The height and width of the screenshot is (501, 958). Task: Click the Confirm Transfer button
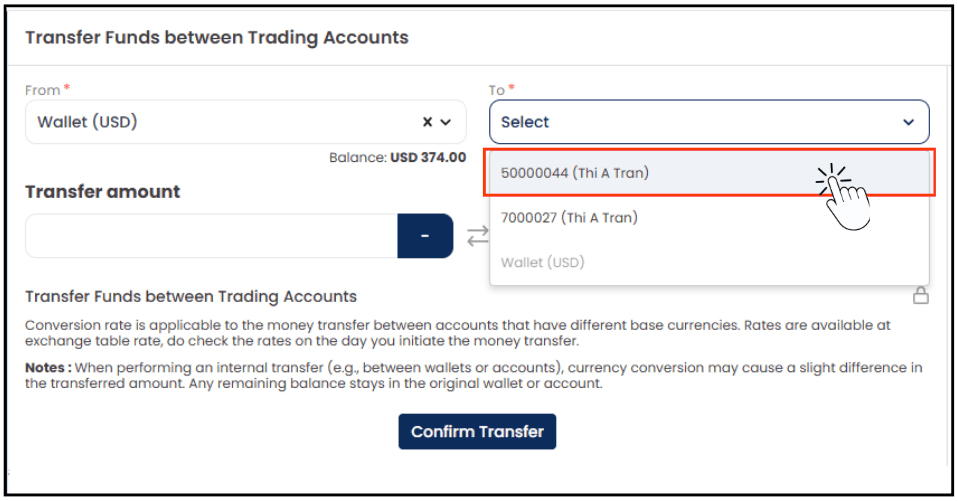(477, 431)
